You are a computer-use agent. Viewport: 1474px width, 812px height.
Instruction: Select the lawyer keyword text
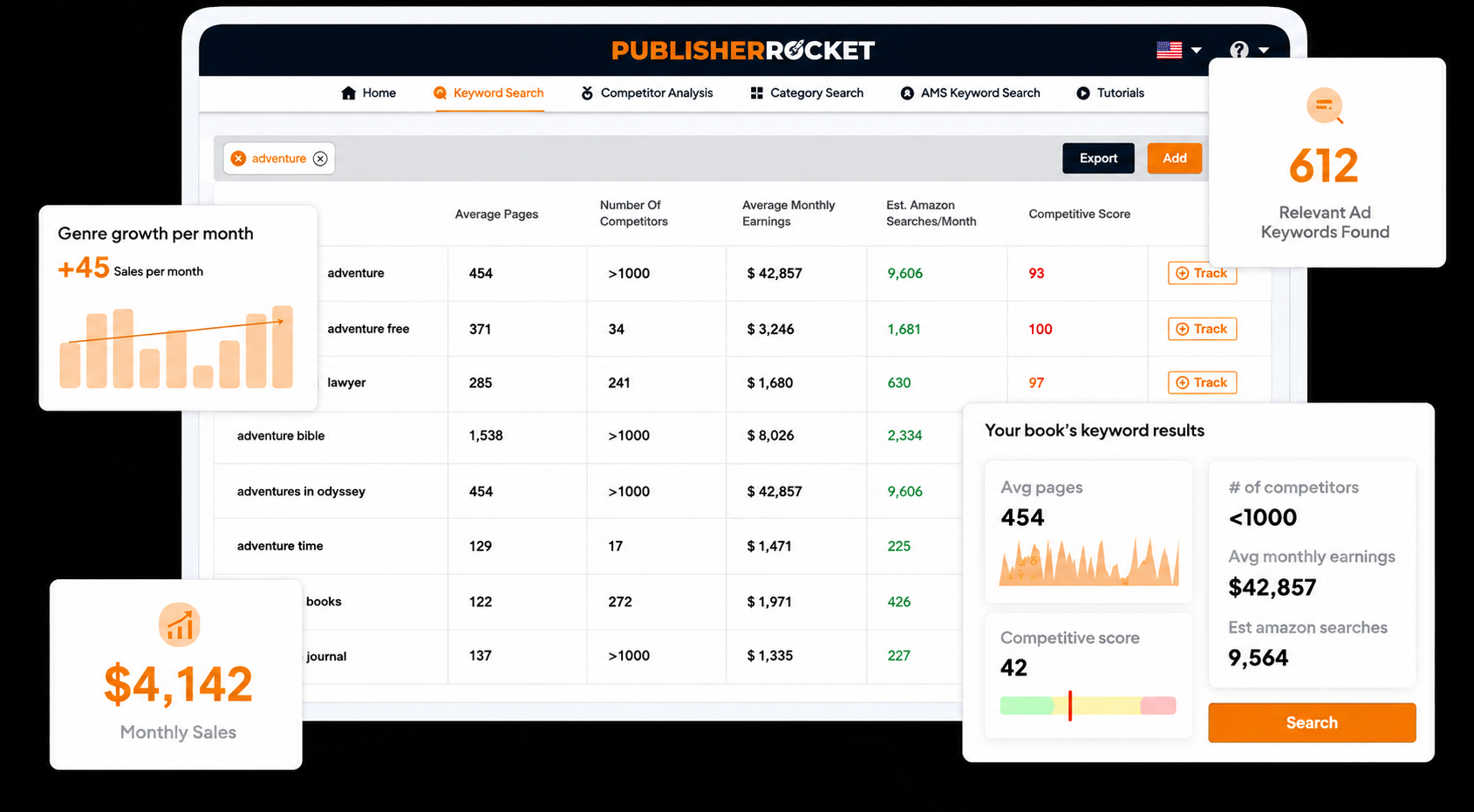346,383
